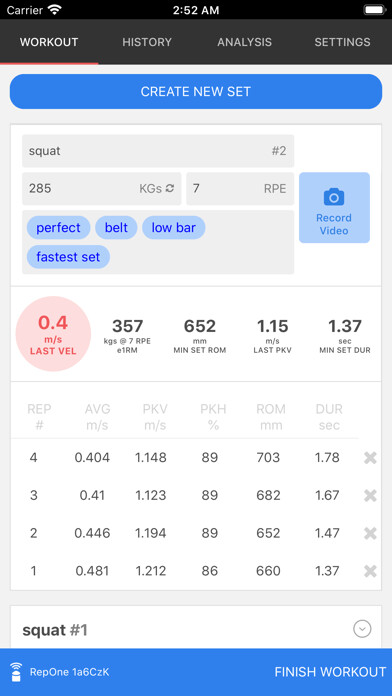
Task: Remove rep 1 with the X icon
Action: (370, 571)
